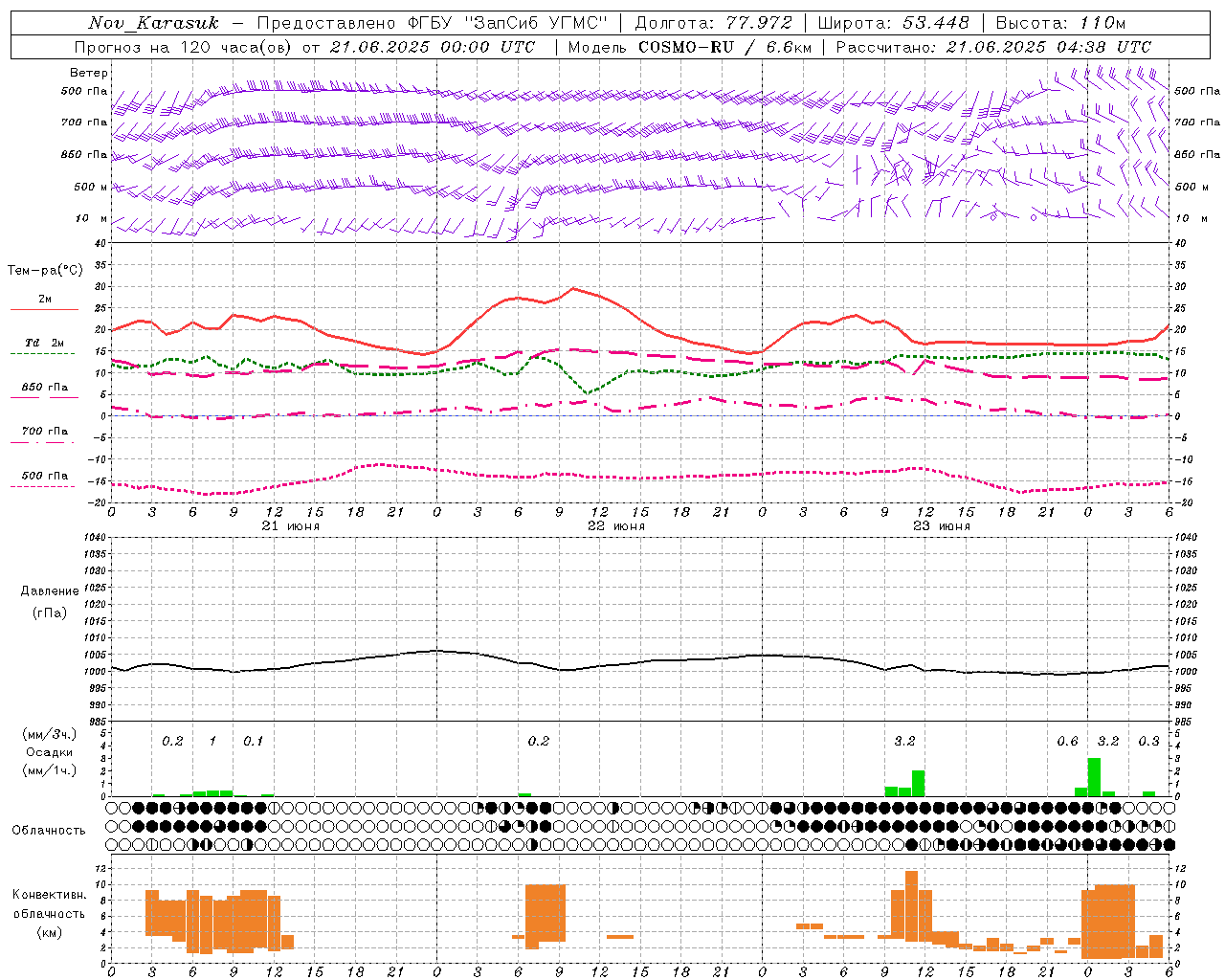Click the Ветер panel label

point(88,73)
